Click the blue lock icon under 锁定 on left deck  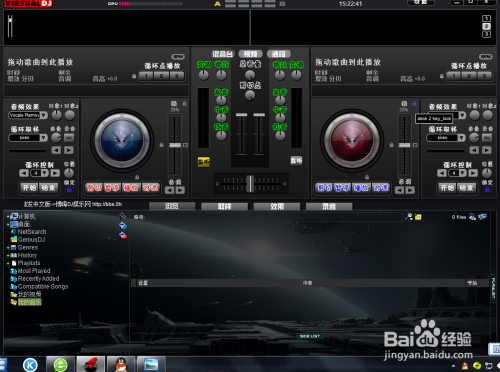69,189
